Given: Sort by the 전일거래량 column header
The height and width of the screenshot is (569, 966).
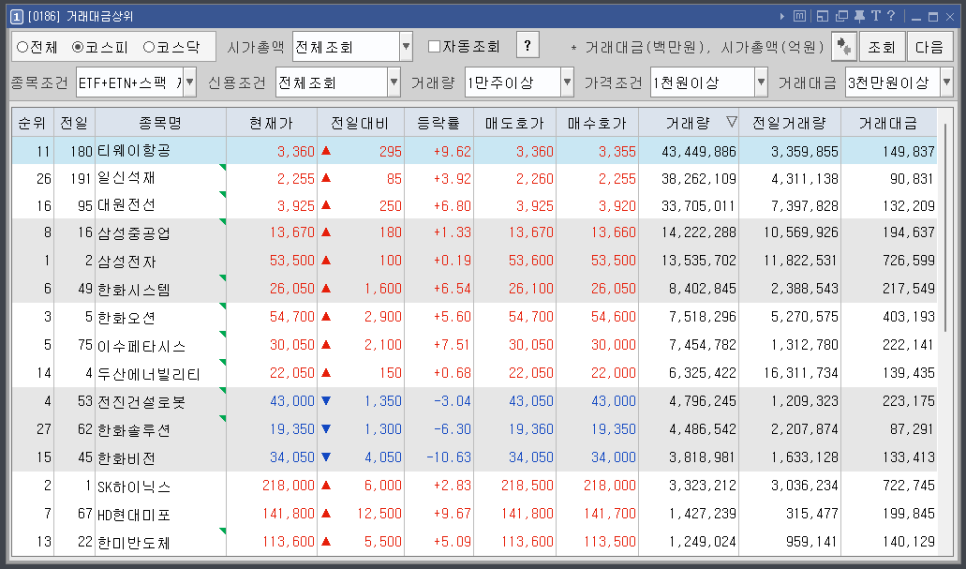Looking at the screenshot, I should click(x=789, y=123).
